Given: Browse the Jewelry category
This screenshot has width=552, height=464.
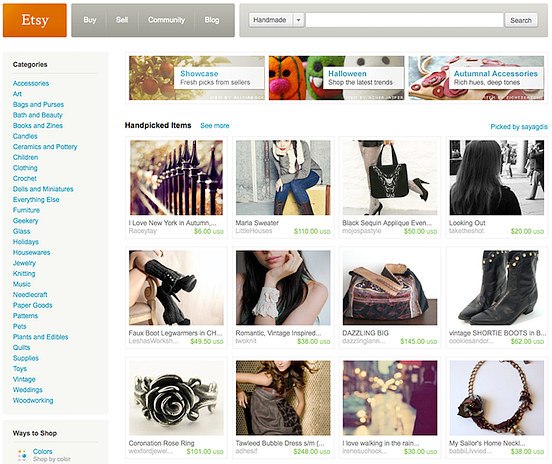Looking at the screenshot, I should (24, 263).
